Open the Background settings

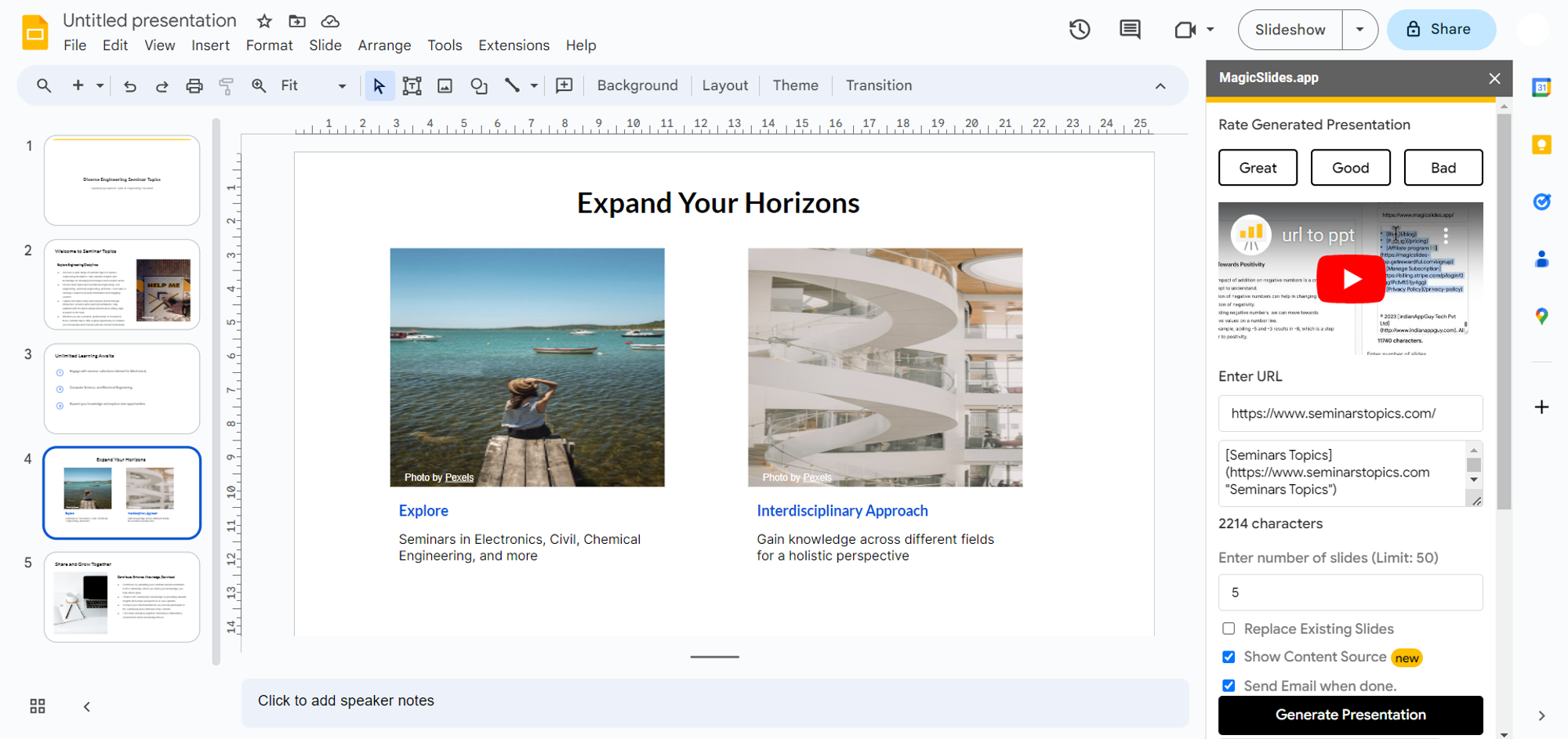coord(637,85)
